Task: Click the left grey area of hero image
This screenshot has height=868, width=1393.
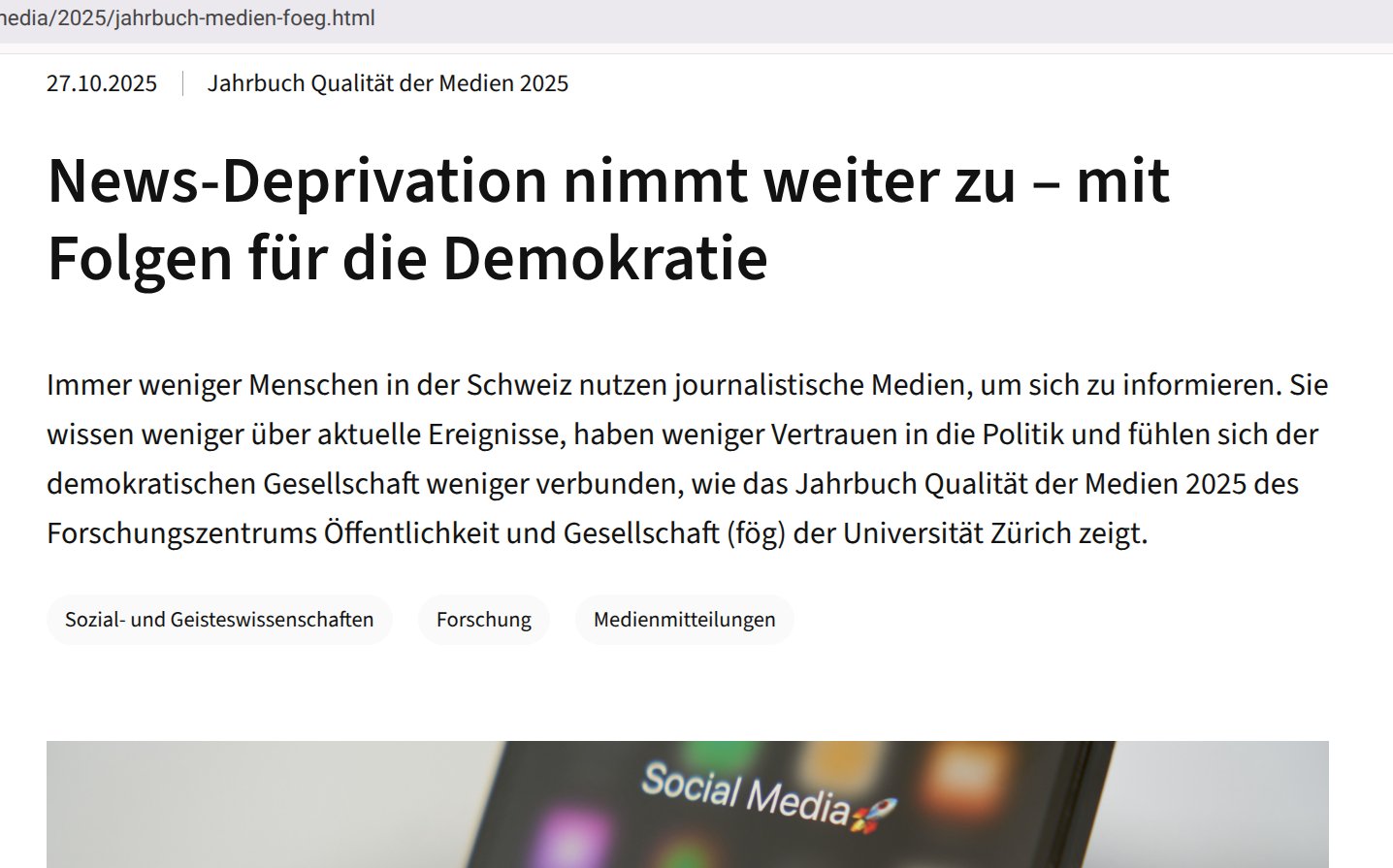Action: click(x=243, y=805)
